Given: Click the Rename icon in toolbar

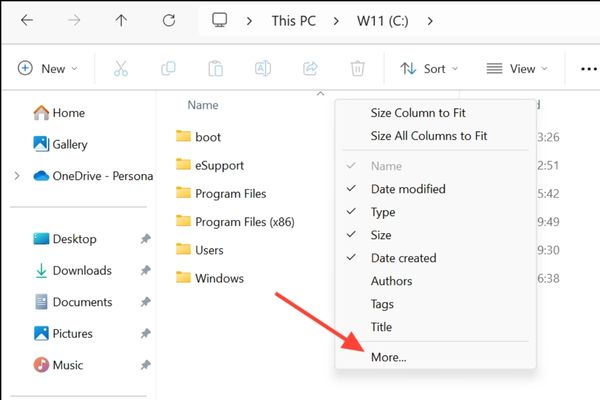Looking at the screenshot, I should point(263,69).
